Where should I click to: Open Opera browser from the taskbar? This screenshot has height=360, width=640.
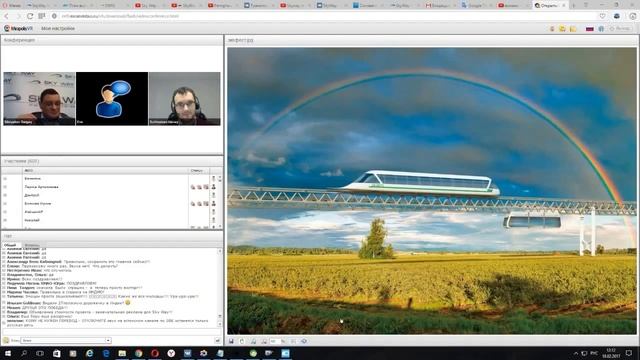tap(155, 353)
